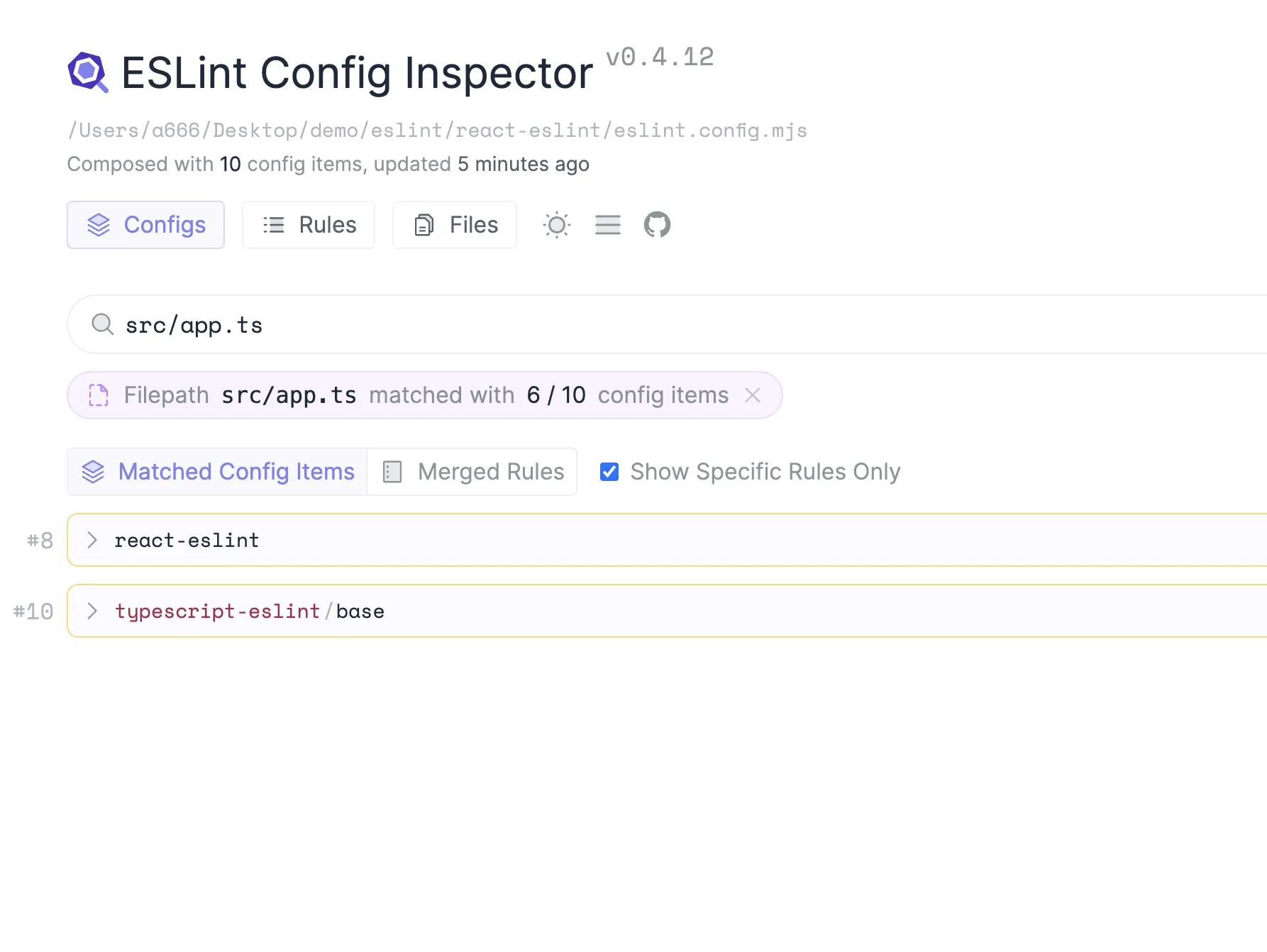Image resolution: width=1267 pixels, height=952 pixels.
Task: Expand the typescript-eslint/base chevron
Action: click(92, 611)
